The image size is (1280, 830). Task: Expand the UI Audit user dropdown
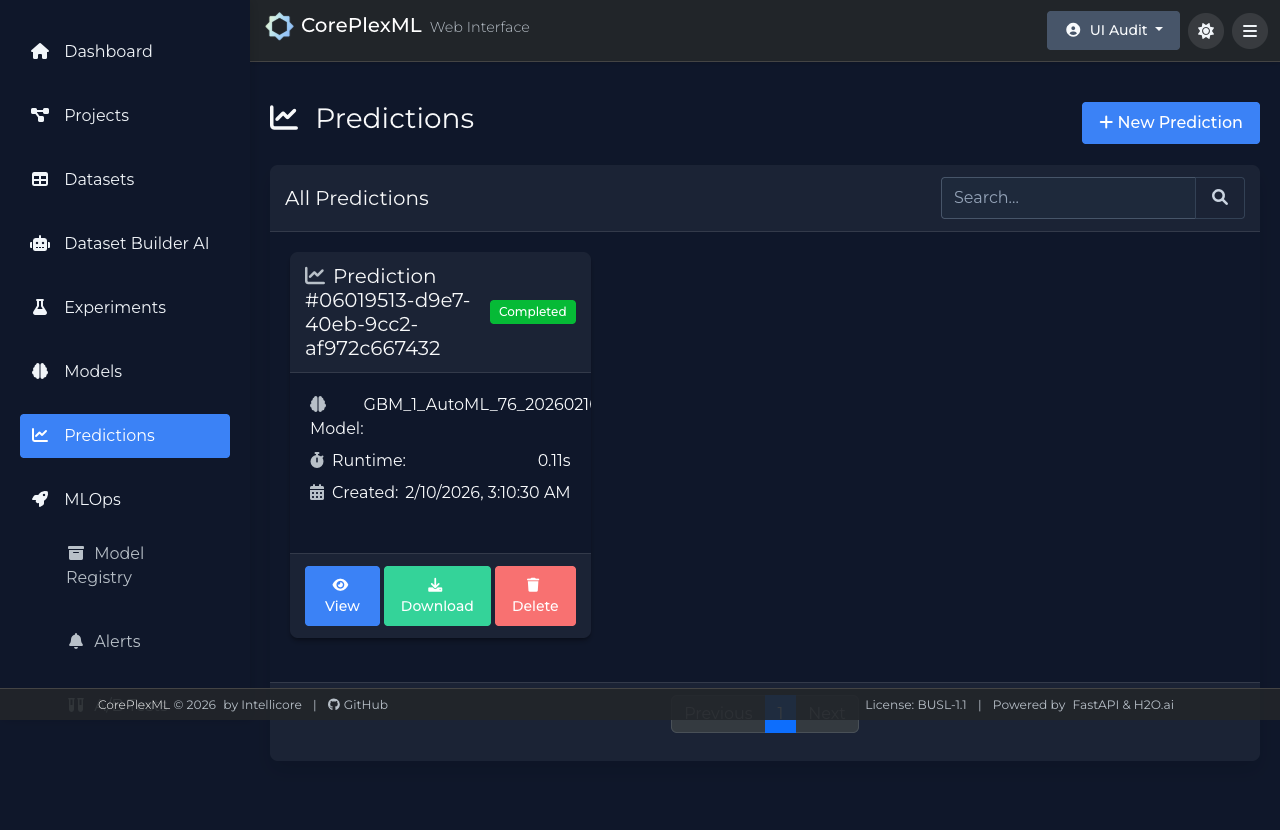(x=1112, y=30)
